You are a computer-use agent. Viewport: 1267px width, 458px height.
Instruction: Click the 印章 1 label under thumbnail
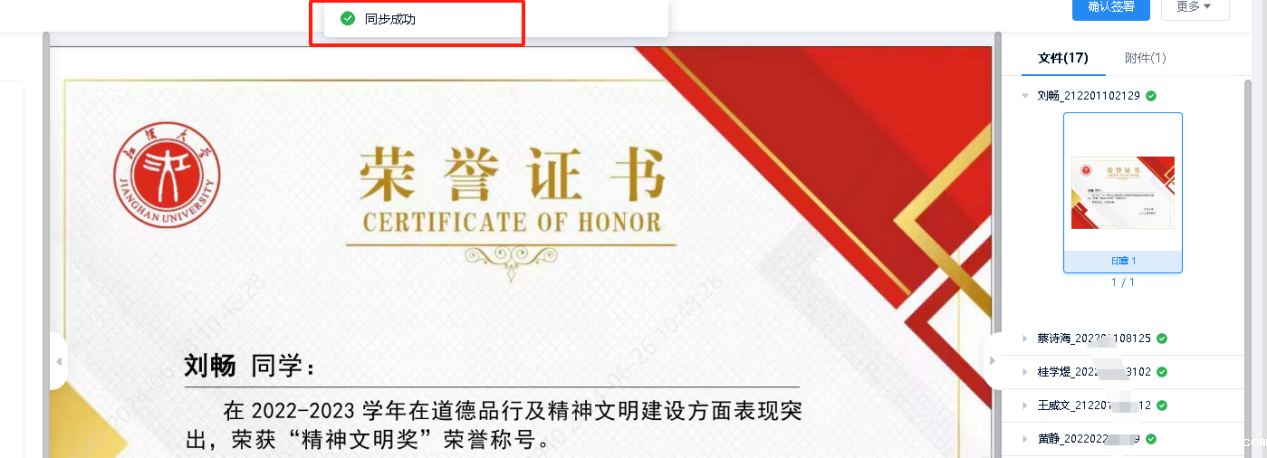tap(1123, 261)
